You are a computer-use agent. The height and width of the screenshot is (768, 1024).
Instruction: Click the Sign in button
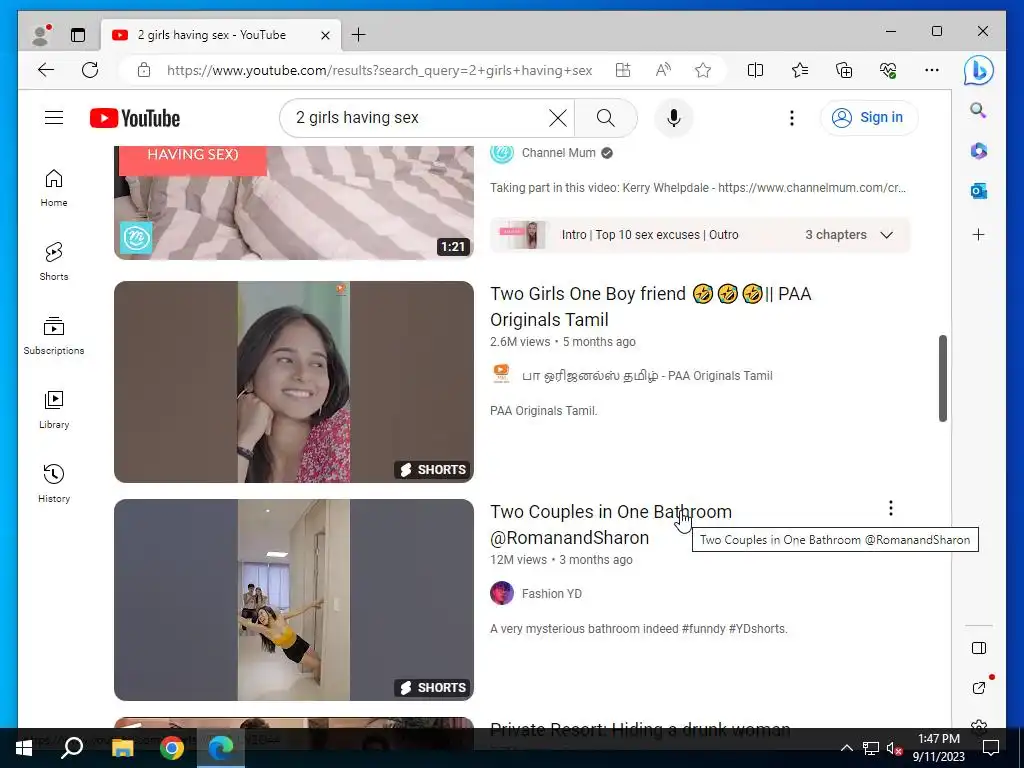click(x=869, y=118)
